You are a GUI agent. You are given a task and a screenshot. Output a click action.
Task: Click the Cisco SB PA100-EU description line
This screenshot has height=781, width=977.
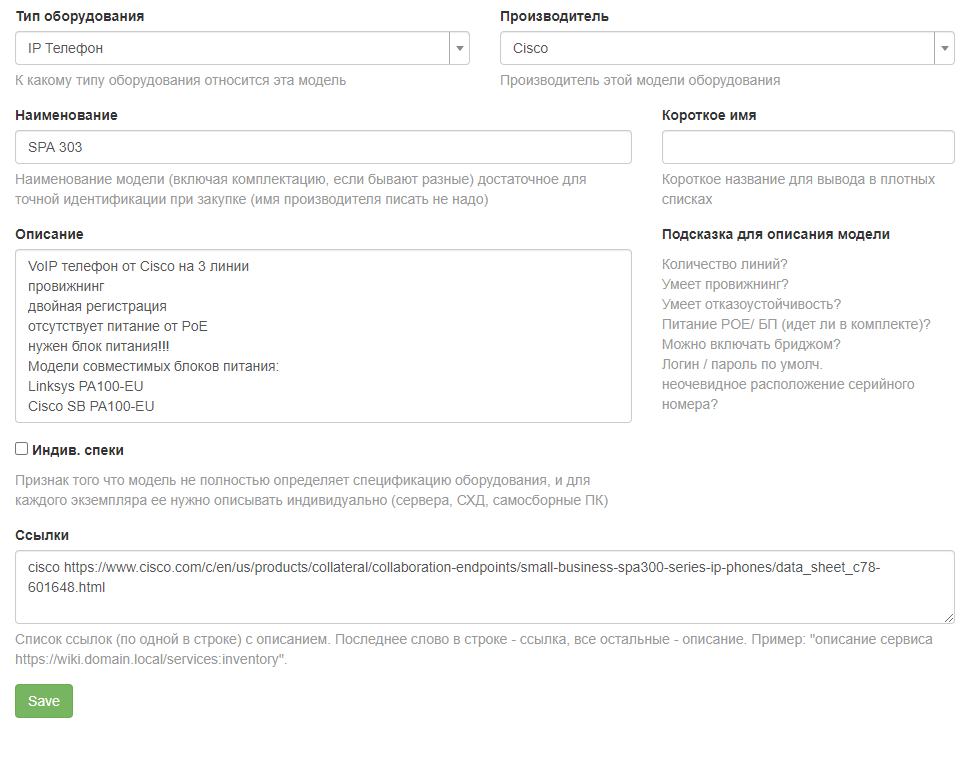(91, 406)
